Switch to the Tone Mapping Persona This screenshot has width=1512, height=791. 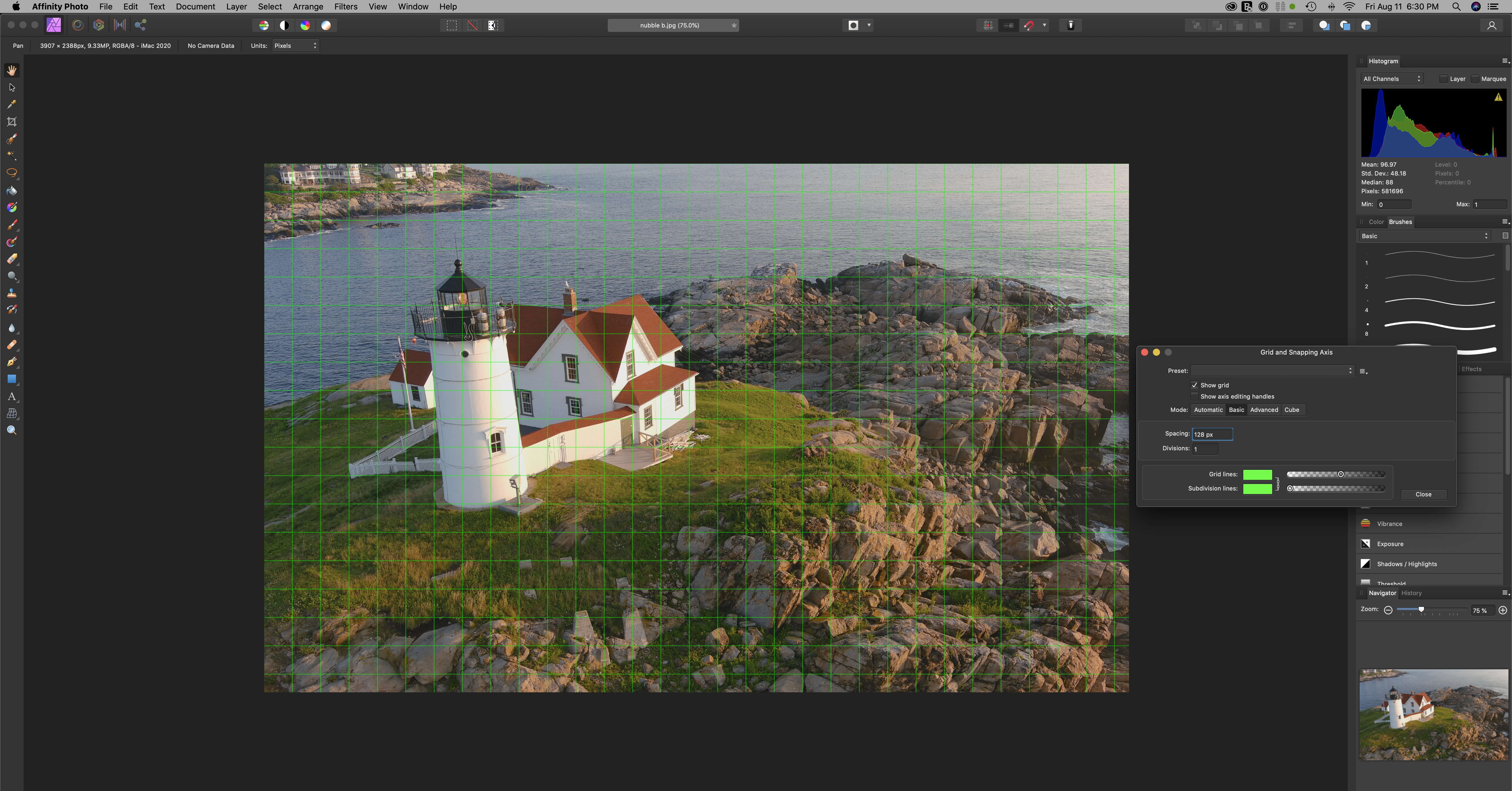(120, 25)
